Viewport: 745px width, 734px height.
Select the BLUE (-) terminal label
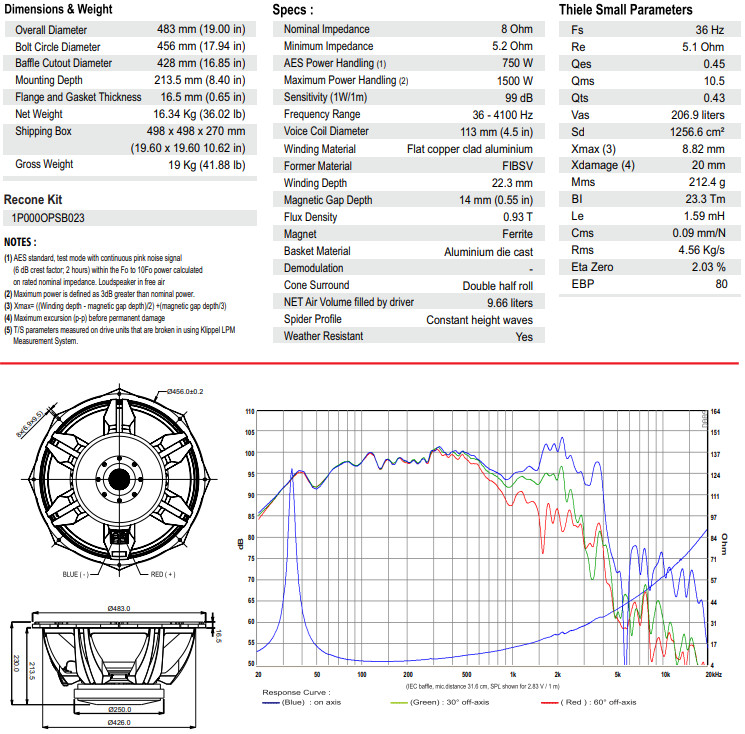pyautogui.click(x=76, y=574)
